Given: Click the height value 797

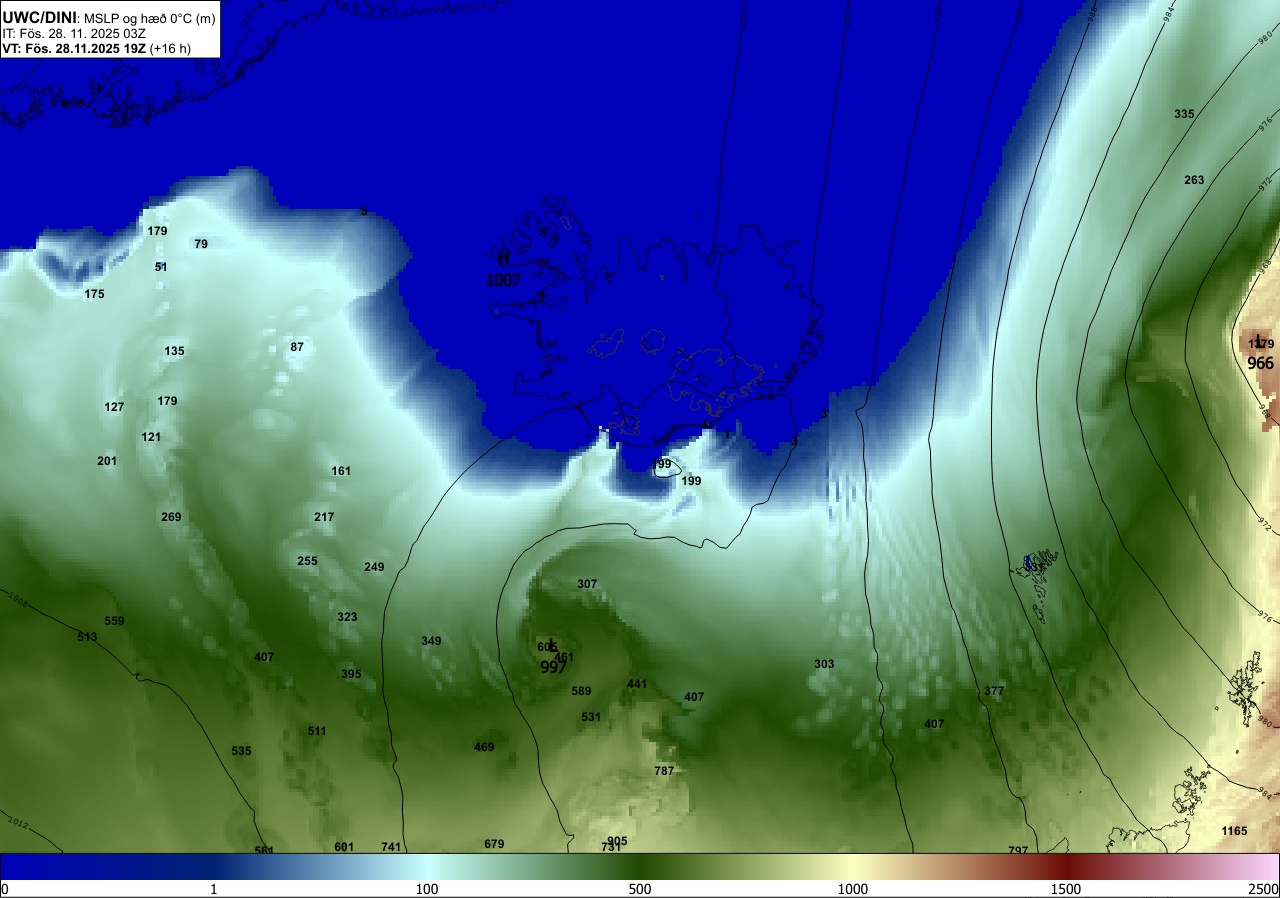Looking at the screenshot, I should tap(1018, 849).
